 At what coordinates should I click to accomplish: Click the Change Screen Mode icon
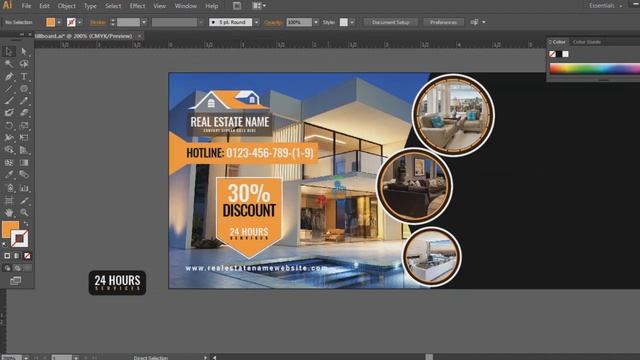(x=16, y=281)
